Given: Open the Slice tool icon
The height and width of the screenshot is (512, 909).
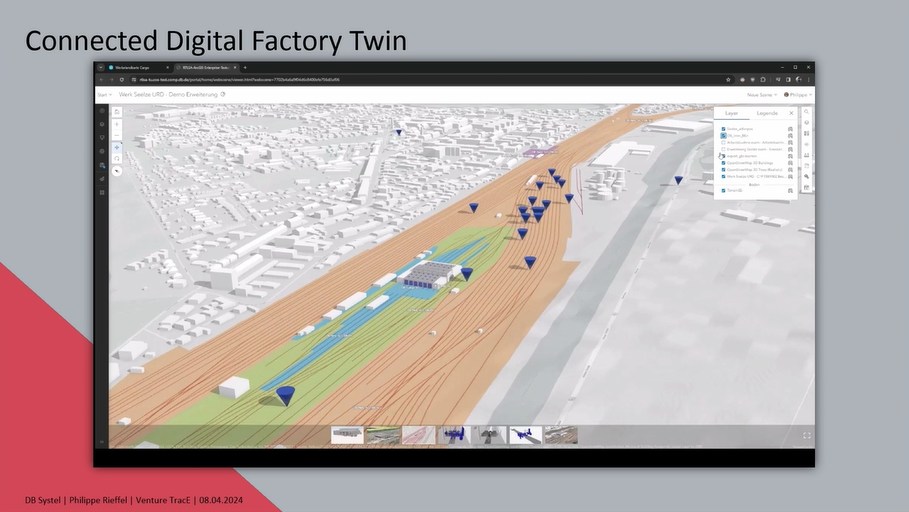Looking at the screenshot, I should click(x=806, y=166).
